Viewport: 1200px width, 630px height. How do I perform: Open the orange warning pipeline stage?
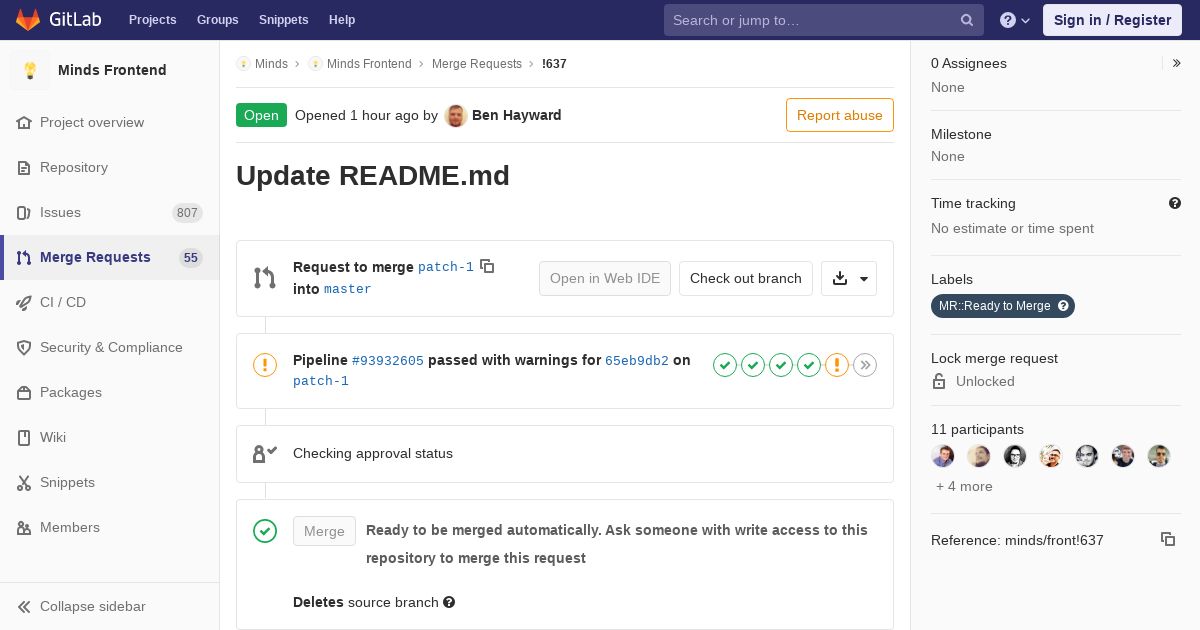tap(837, 365)
